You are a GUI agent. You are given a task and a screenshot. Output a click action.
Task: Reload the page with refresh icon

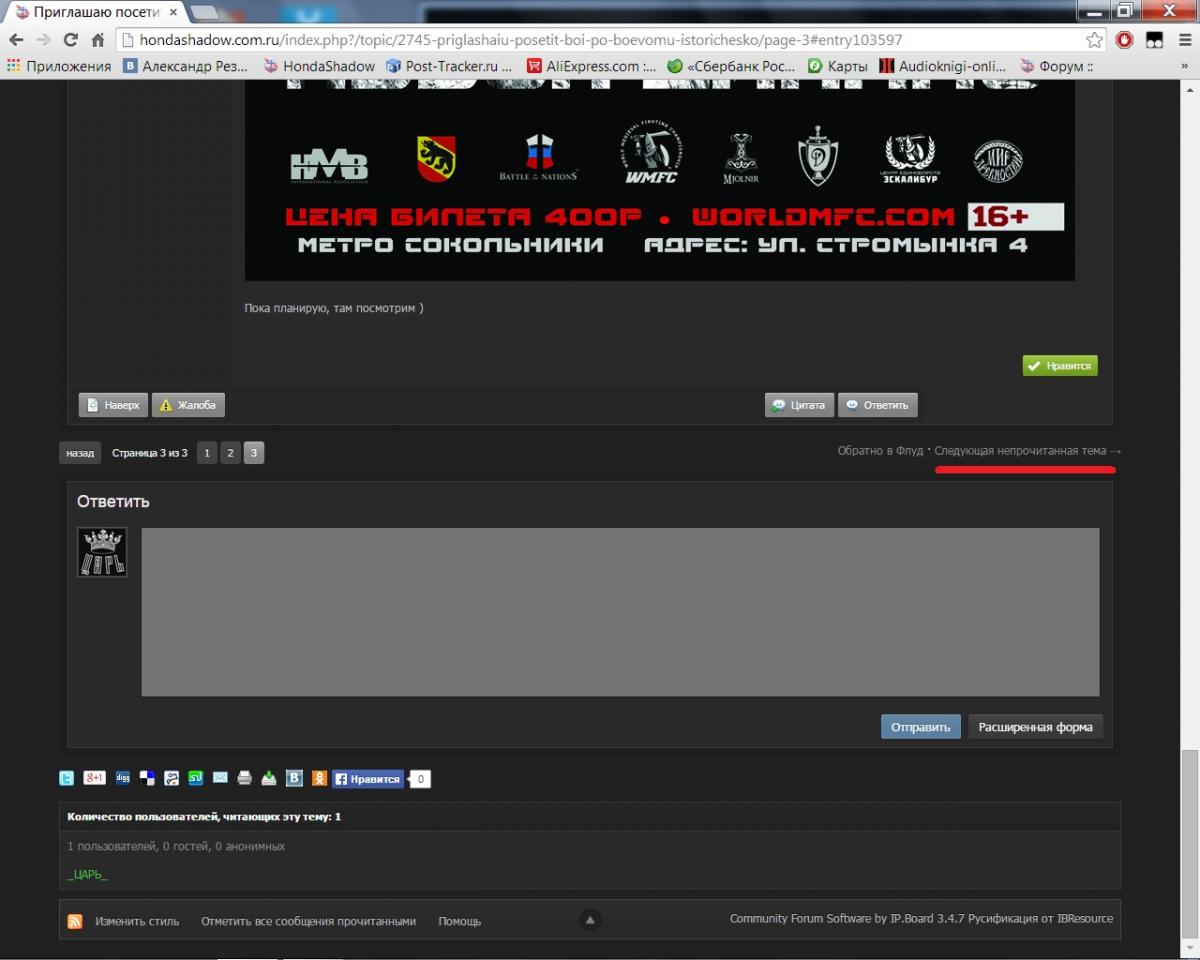(70, 40)
